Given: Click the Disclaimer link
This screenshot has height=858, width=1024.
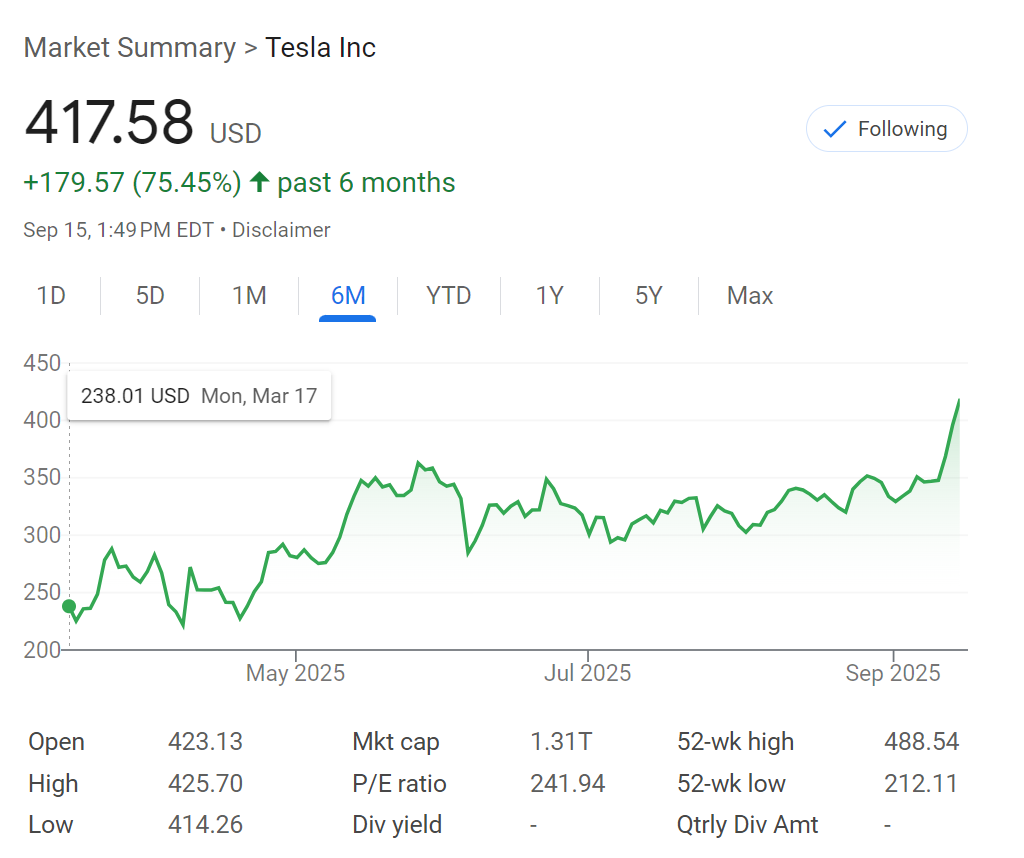Looking at the screenshot, I should (281, 230).
